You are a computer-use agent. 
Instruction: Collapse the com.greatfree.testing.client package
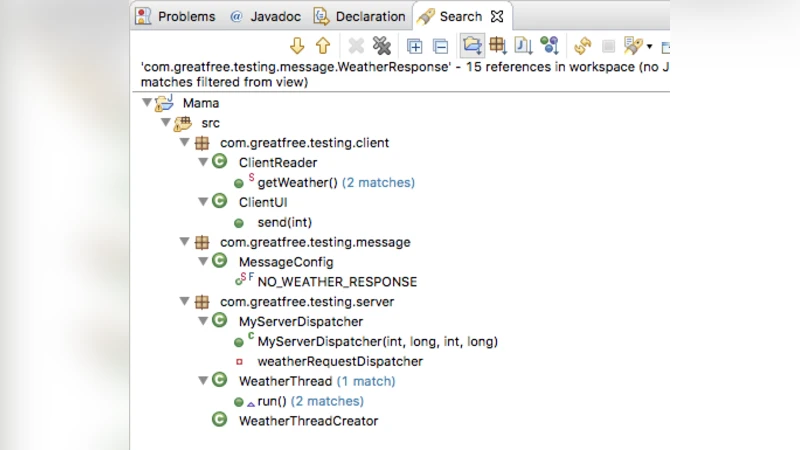185,143
